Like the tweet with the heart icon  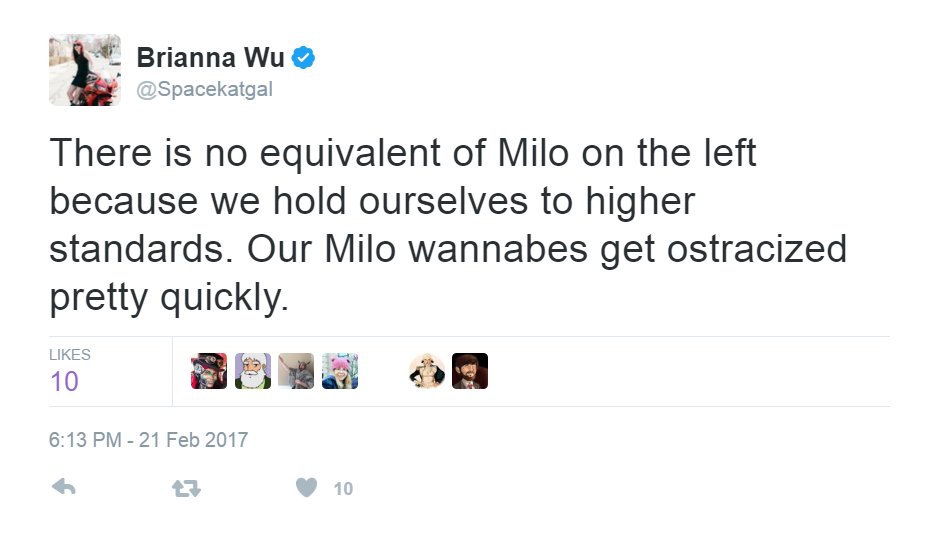[x=306, y=487]
